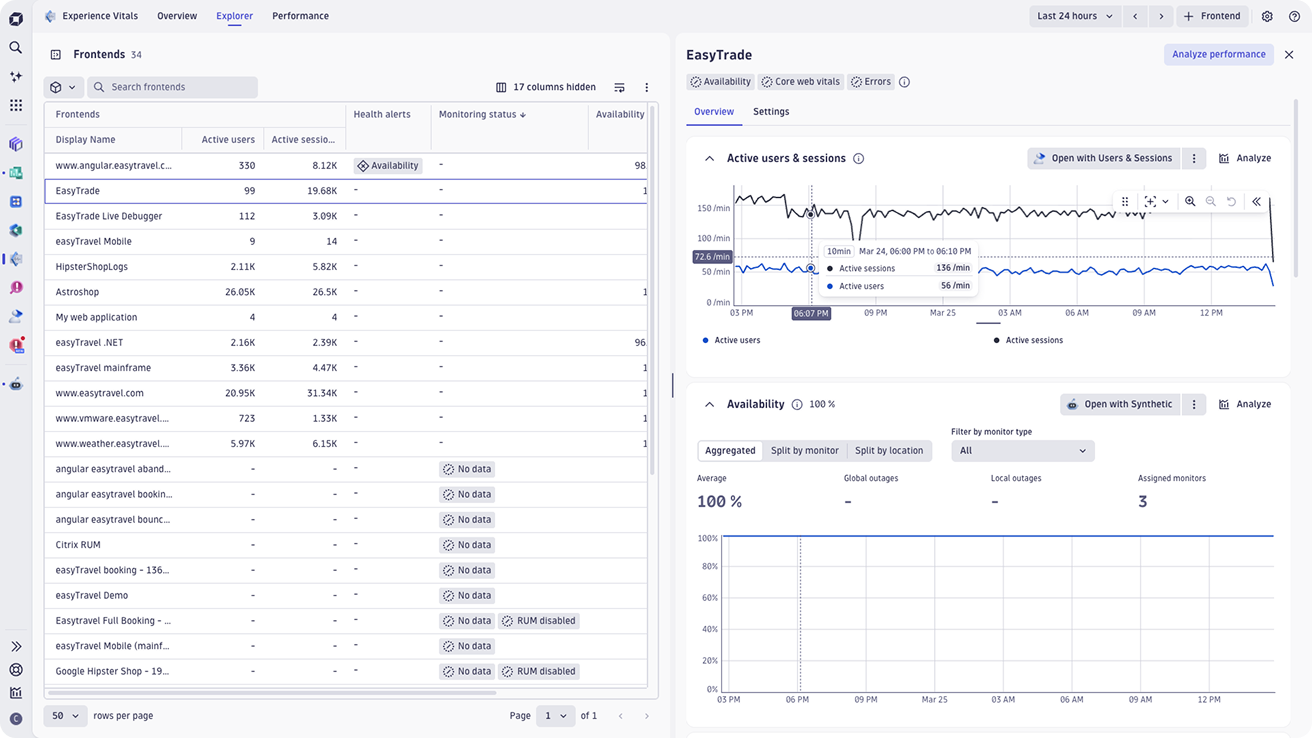Image resolution: width=1312 pixels, height=738 pixels.
Task: Open the Filter by monitor type dropdown
Action: 1022,451
